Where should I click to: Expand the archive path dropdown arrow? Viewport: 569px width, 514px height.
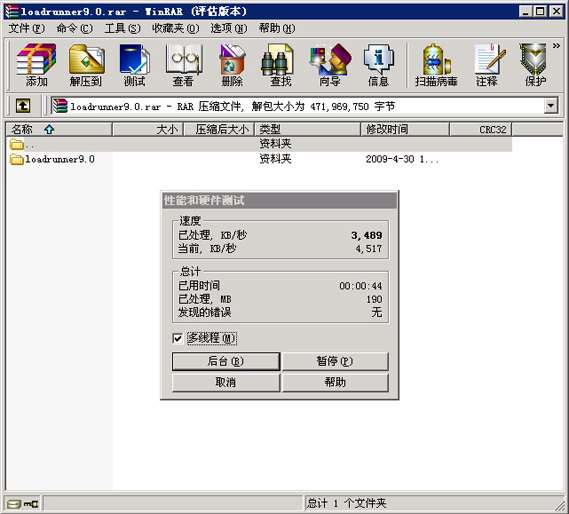(x=551, y=106)
